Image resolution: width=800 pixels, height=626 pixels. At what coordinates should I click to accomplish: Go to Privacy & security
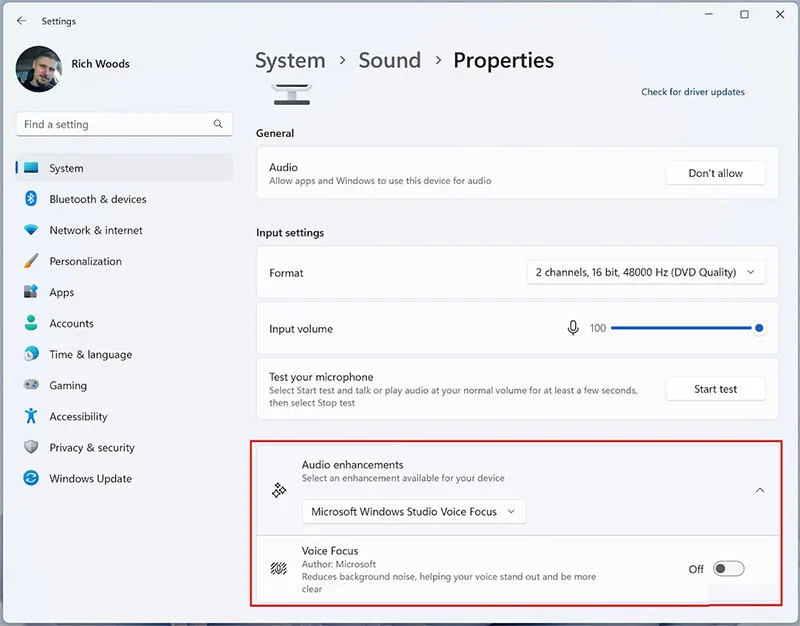pyautogui.click(x=124, y=447)
